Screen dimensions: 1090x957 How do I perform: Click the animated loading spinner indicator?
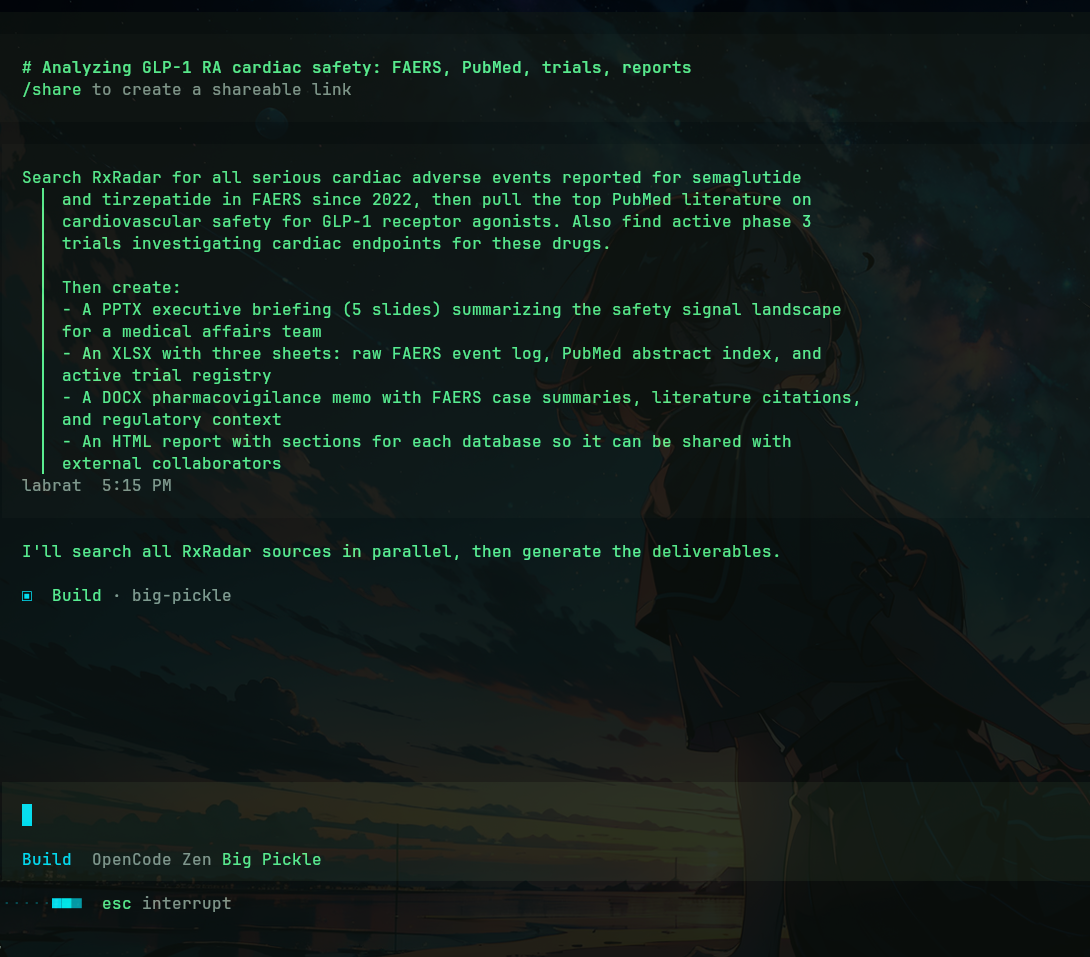point(66,903)
